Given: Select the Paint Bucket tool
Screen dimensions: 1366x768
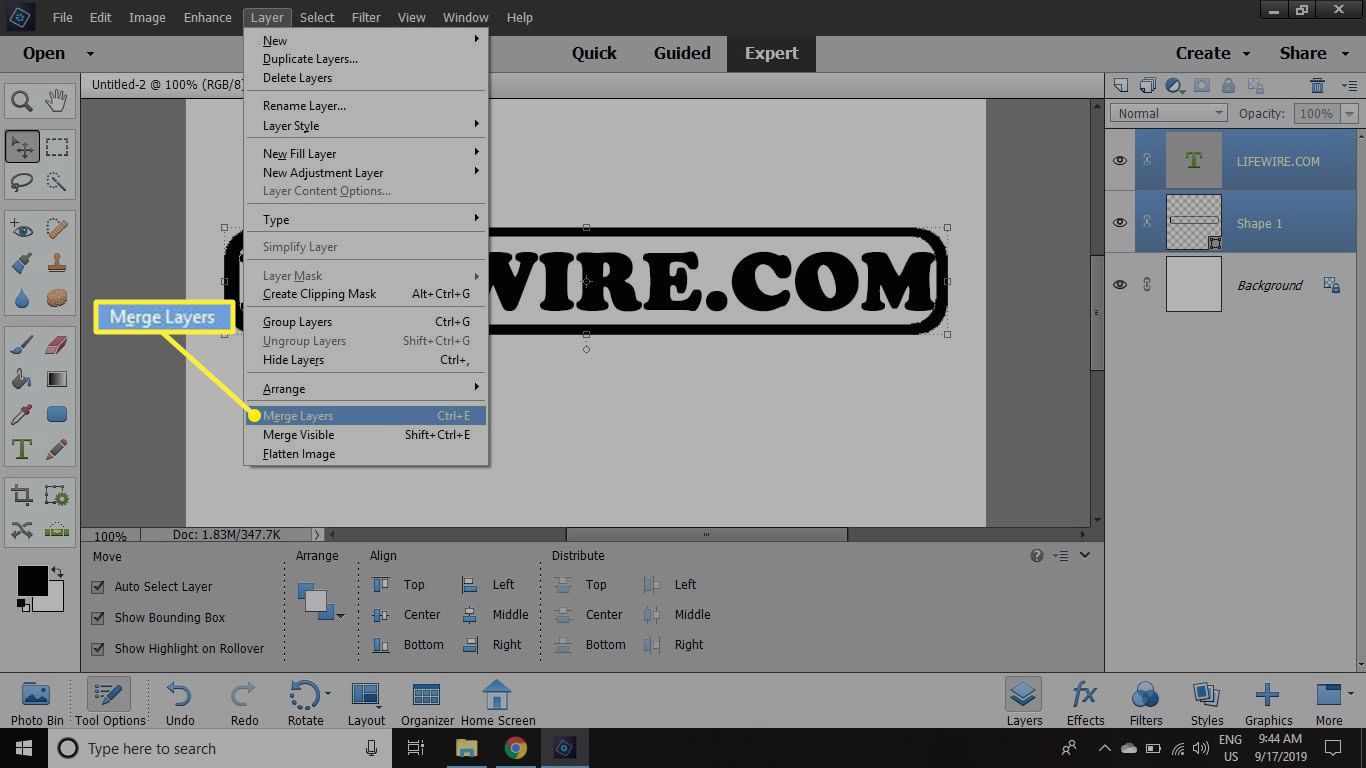Looking at the screenshot, I should tap(22, 380).
